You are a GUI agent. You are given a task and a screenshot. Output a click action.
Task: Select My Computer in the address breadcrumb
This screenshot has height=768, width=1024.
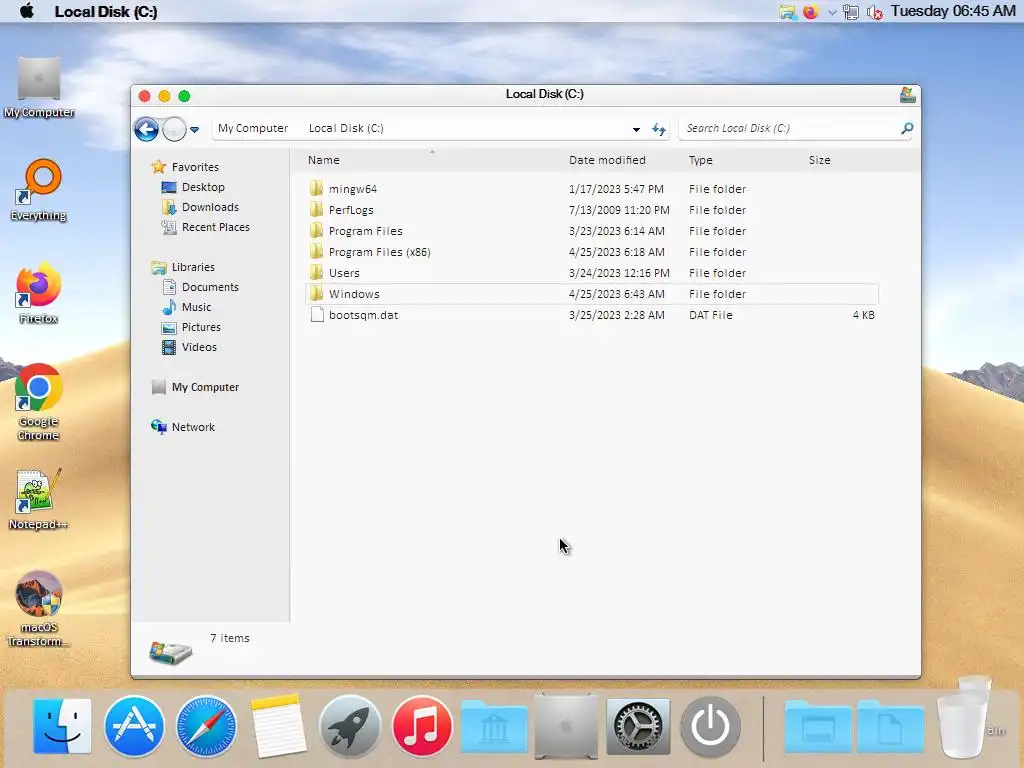[x=253, y=128]
